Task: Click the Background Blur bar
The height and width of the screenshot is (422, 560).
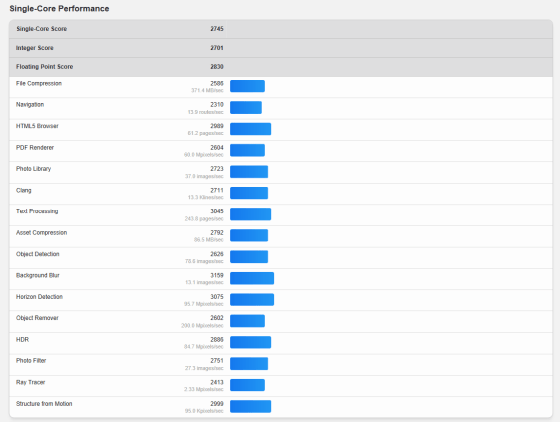Action: pyautogui.click(x=252, y=278)
